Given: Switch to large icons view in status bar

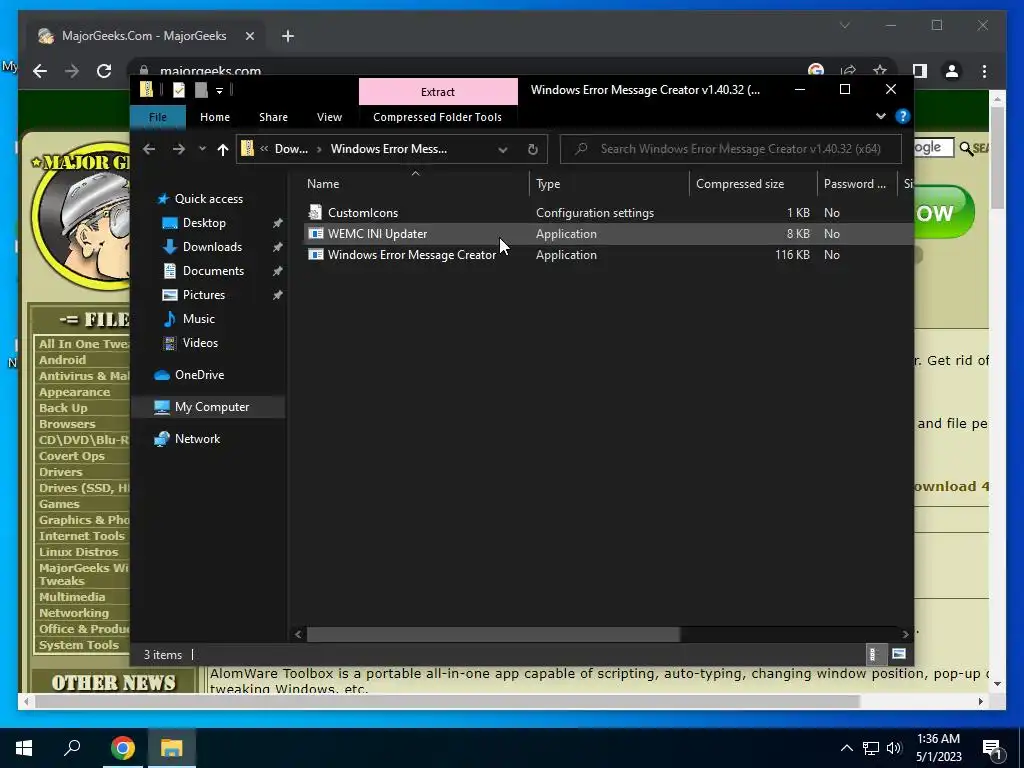Looking at the screenshot, I should (899, 654).
